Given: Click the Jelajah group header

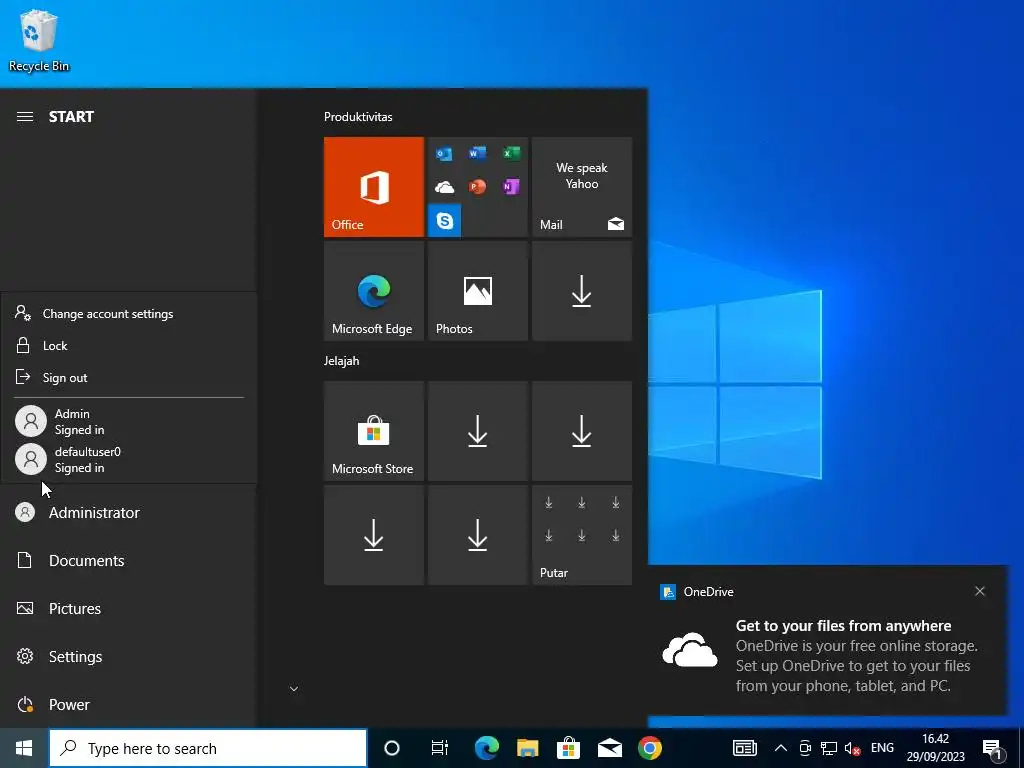Looking at the screenshot, I should [x=342, y=360].
